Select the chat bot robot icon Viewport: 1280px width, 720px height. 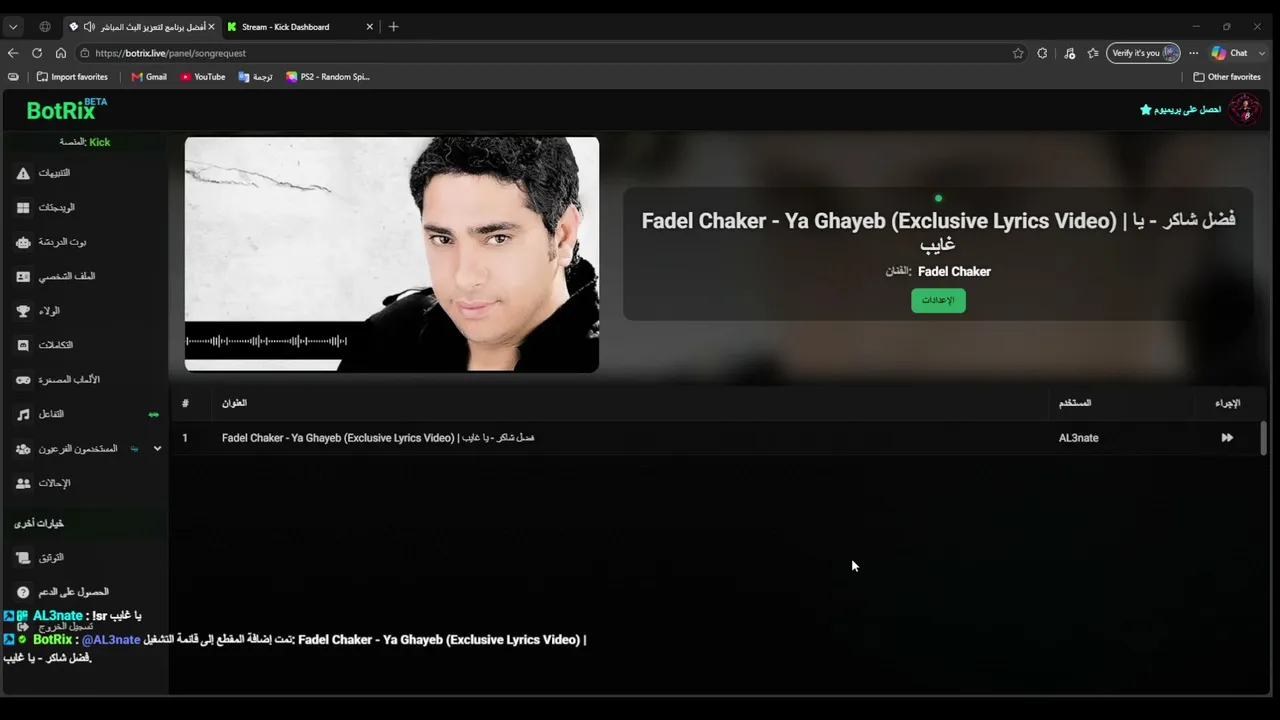point(23,242)
